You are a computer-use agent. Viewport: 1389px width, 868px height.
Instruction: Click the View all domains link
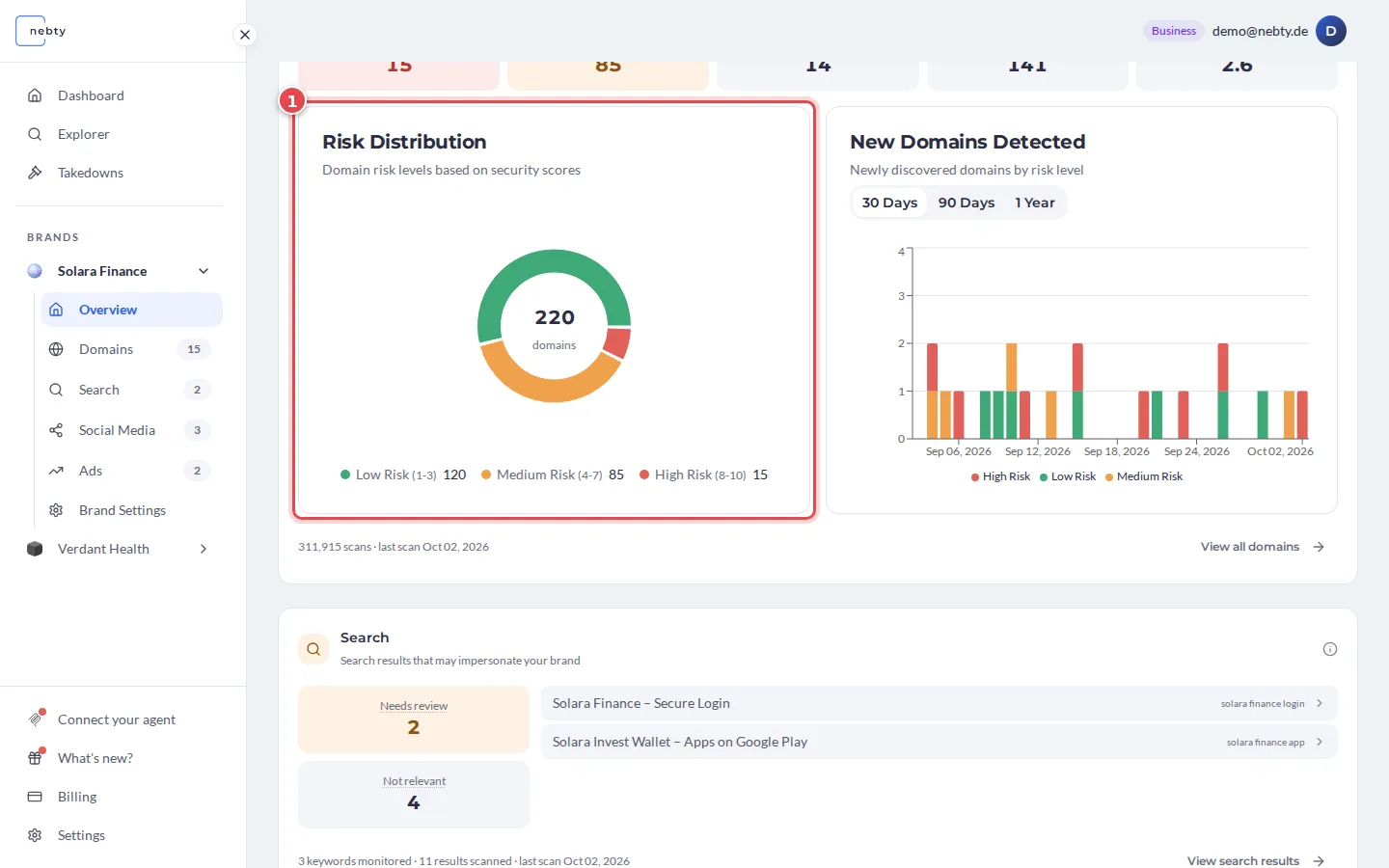(1263, 547)
